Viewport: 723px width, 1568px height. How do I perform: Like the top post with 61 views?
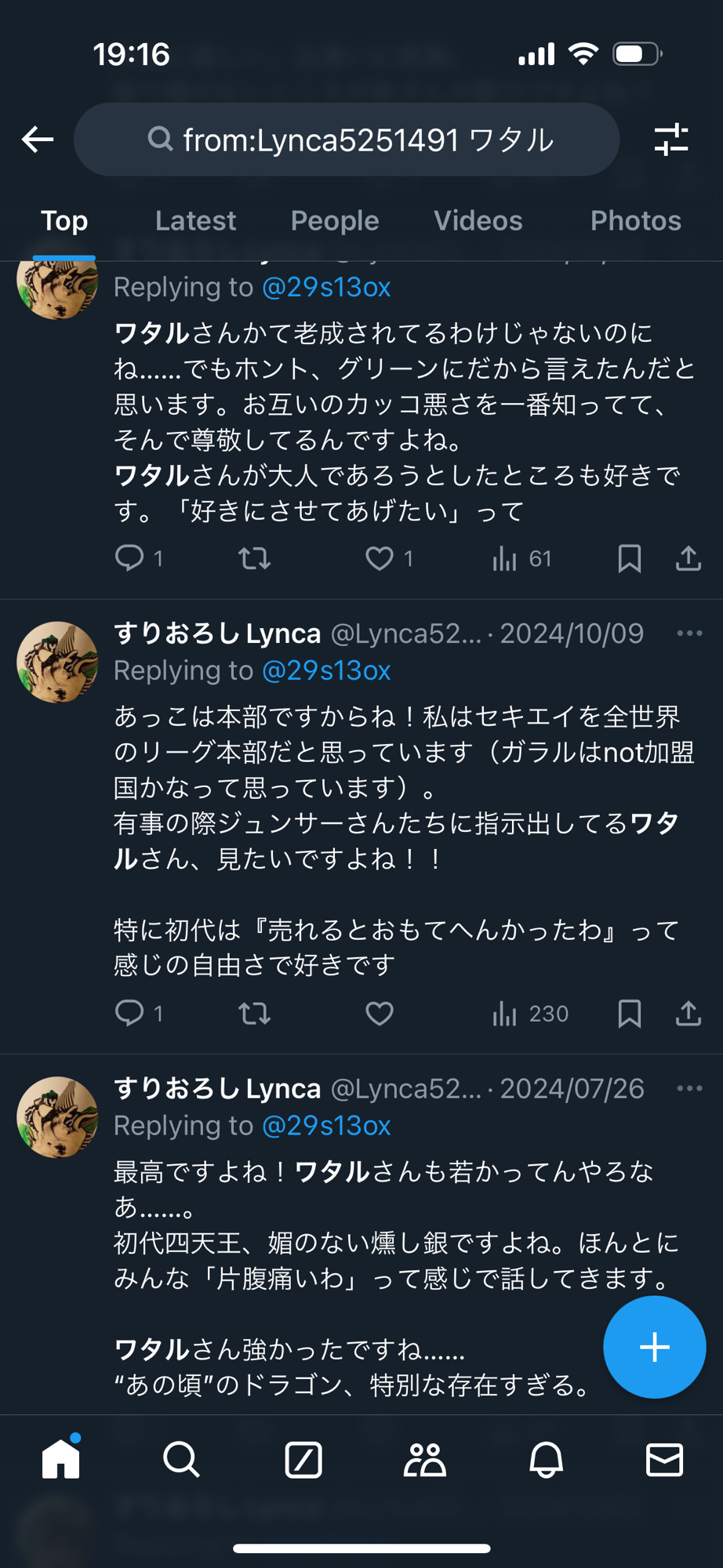click(x=380, y=558)
